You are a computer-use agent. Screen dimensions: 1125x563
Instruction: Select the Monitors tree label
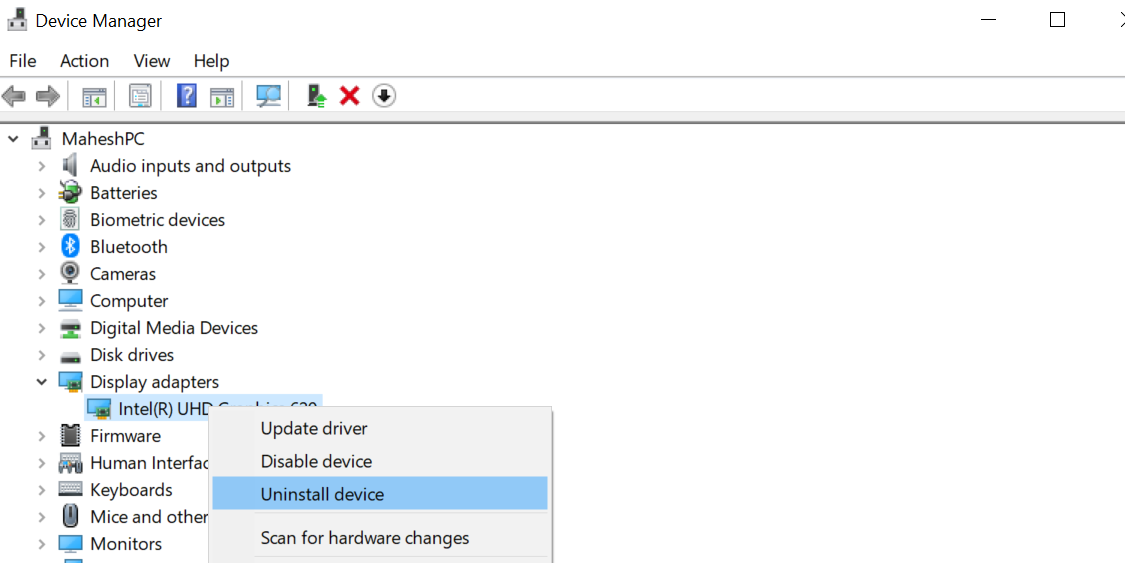pos(126,544)
